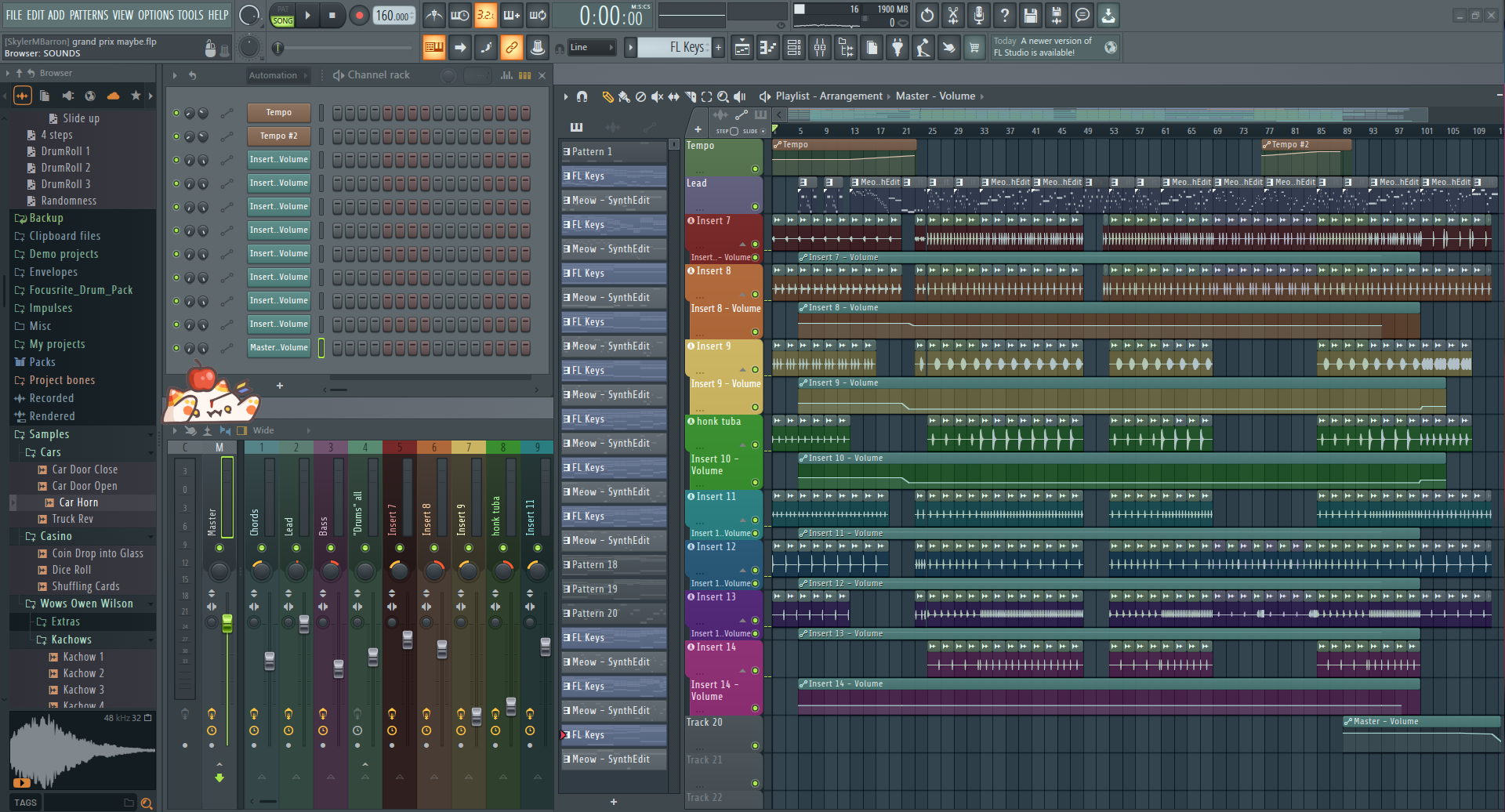Click the Channel rack graph editor icon

click(x=507, y=75)
